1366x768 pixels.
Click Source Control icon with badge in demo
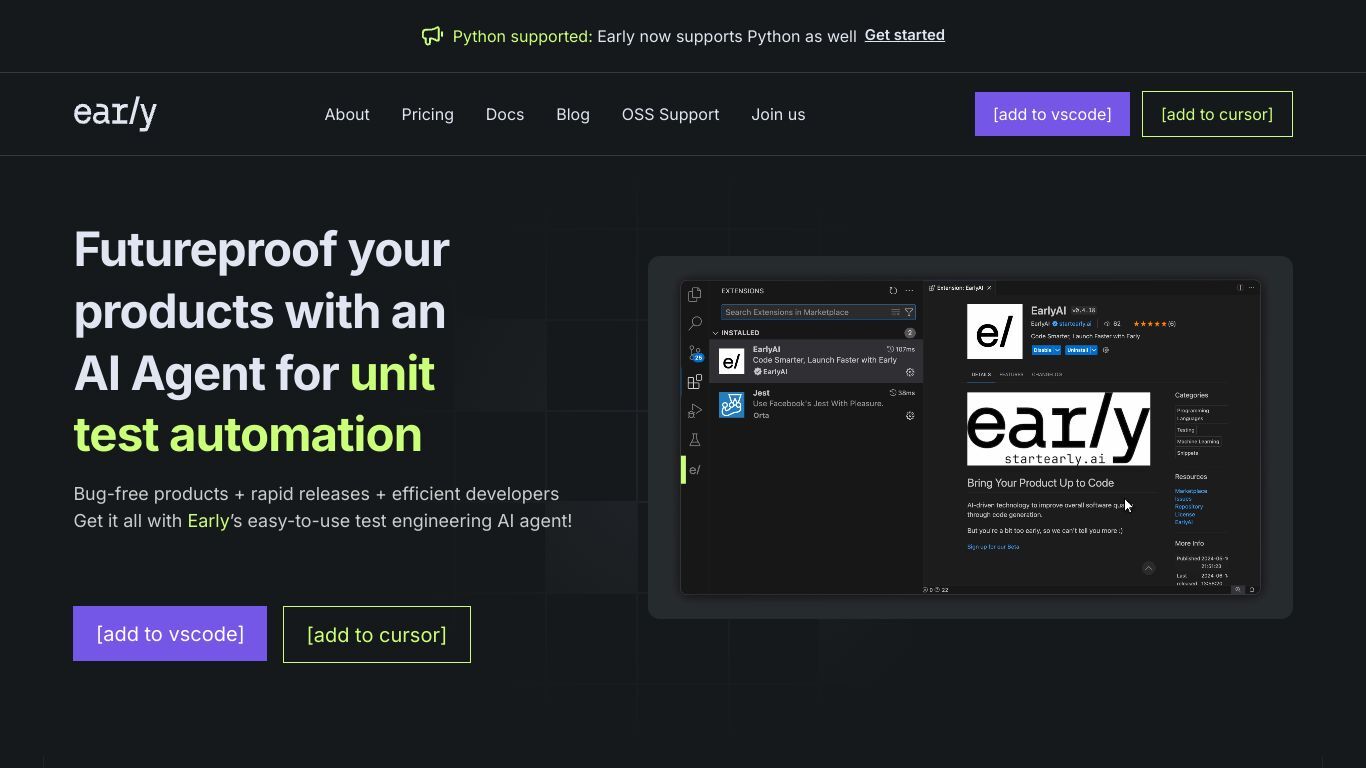695,353
